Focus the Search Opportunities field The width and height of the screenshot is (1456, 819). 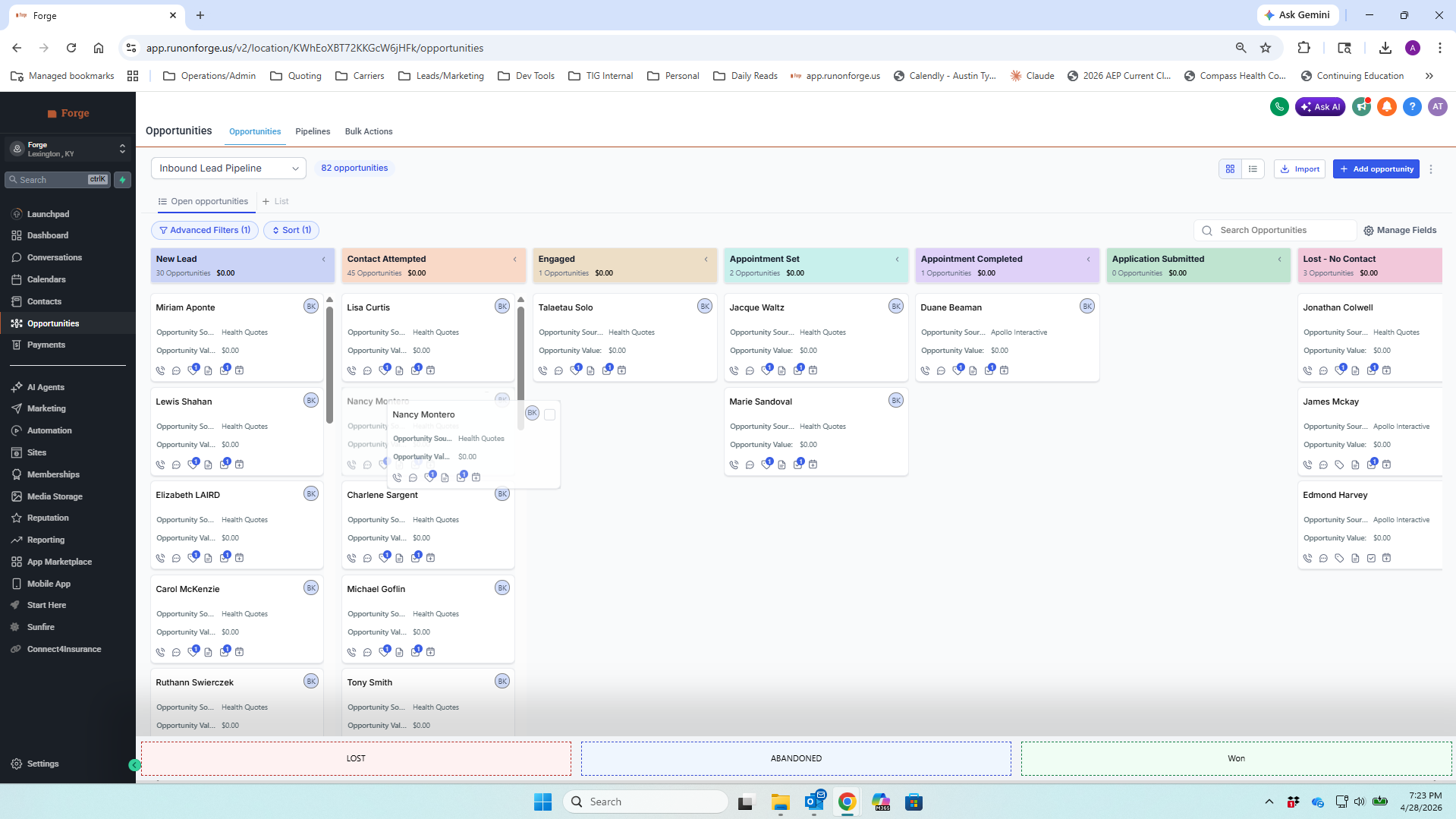click(x=1275, y=230)
